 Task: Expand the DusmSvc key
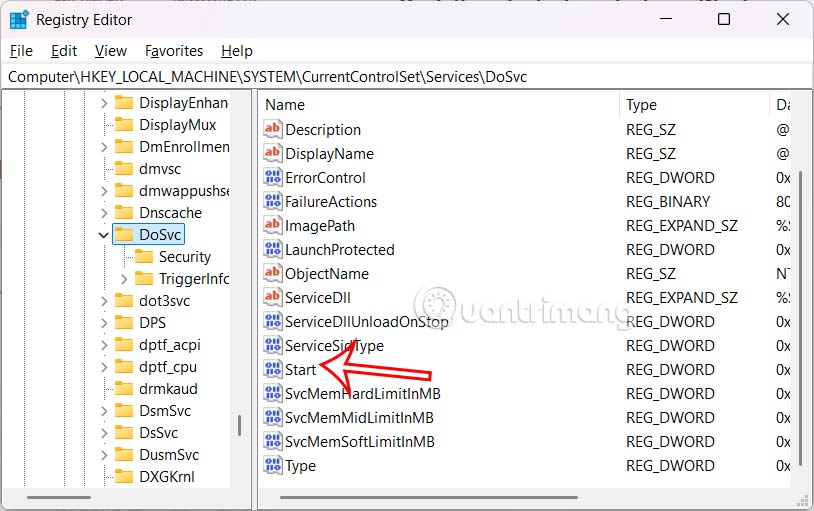(x=104, y=455)
